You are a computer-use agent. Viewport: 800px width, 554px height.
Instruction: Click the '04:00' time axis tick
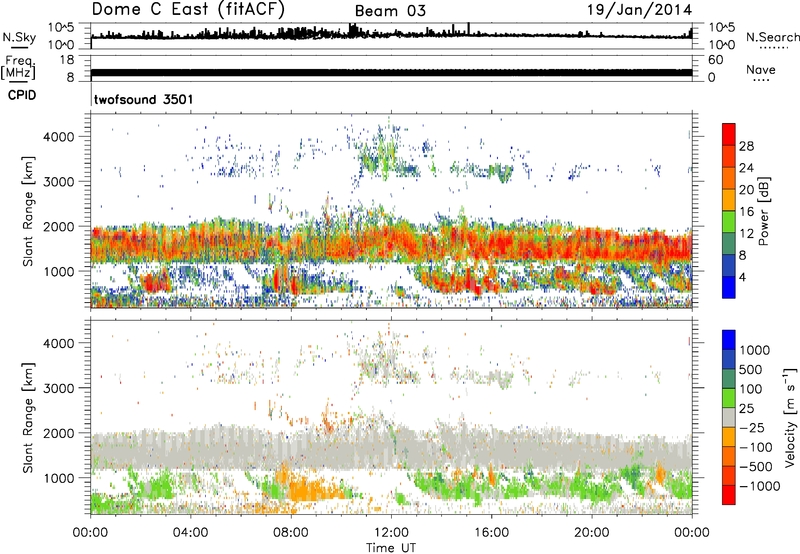(190, 533)
